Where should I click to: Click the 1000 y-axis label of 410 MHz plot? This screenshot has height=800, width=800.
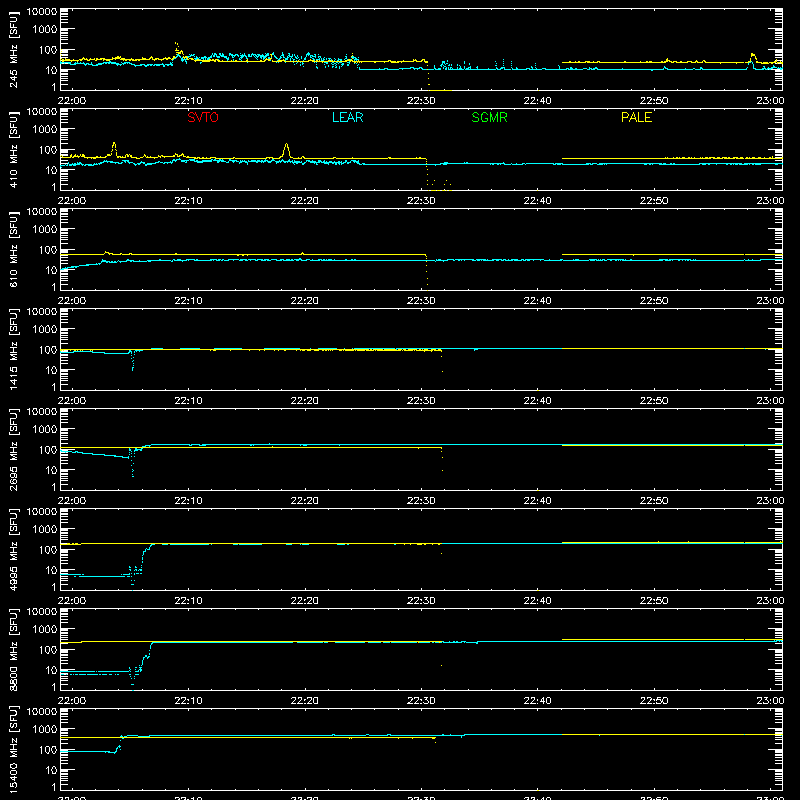(45, 130)
